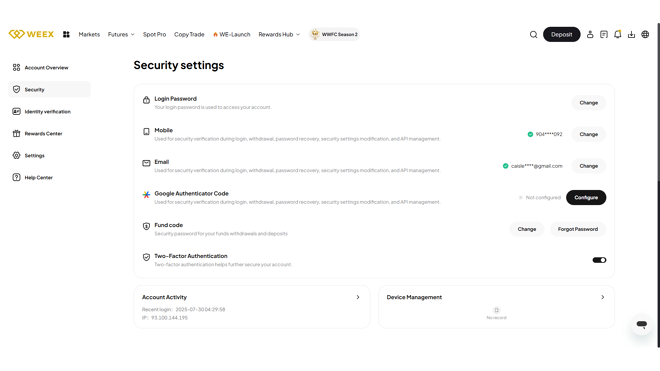Open Settings in sidebar
The width and height of the screenshot is (660, 371).
[49, 155]
